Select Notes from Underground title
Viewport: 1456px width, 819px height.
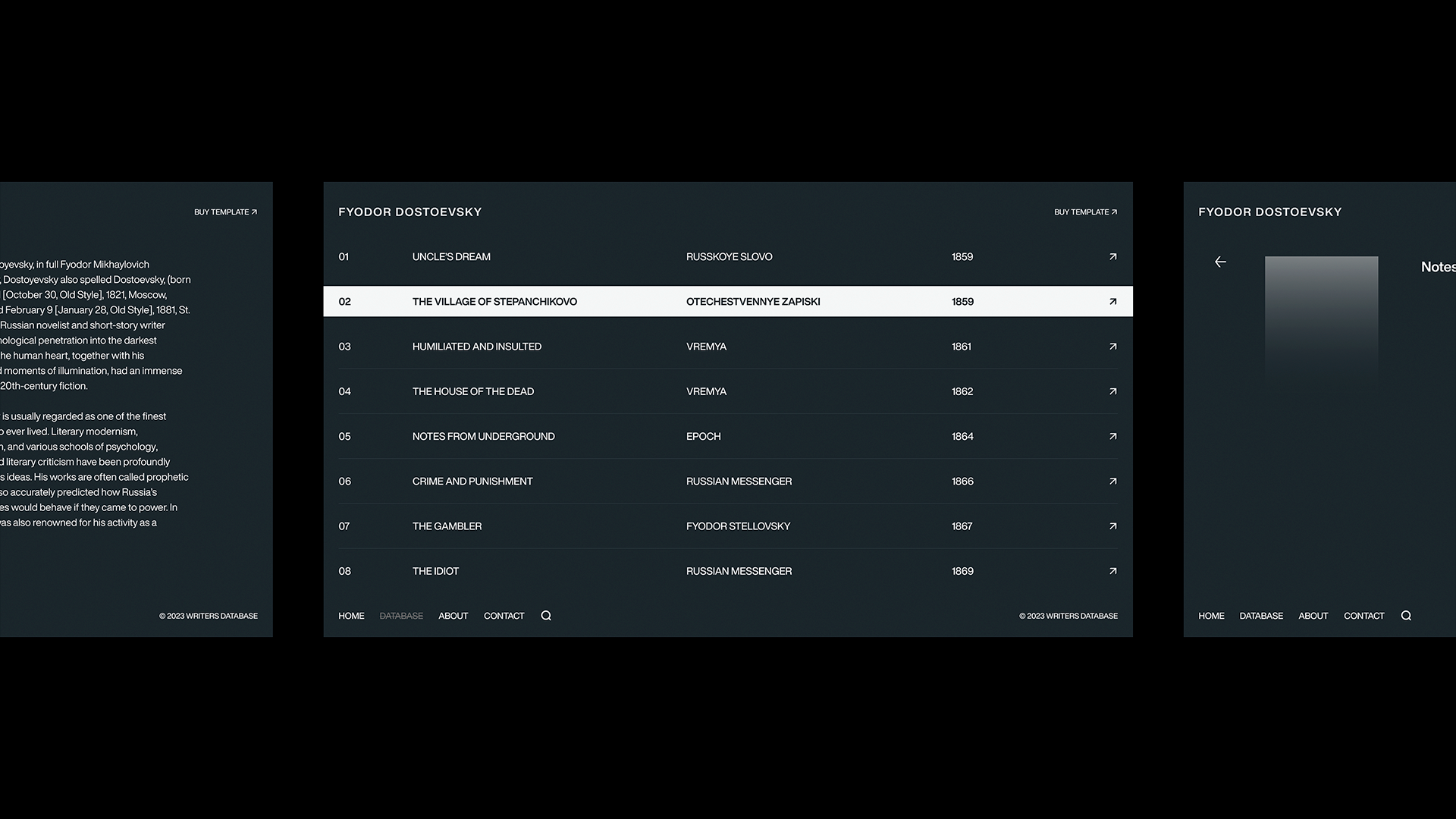point(483,436)
